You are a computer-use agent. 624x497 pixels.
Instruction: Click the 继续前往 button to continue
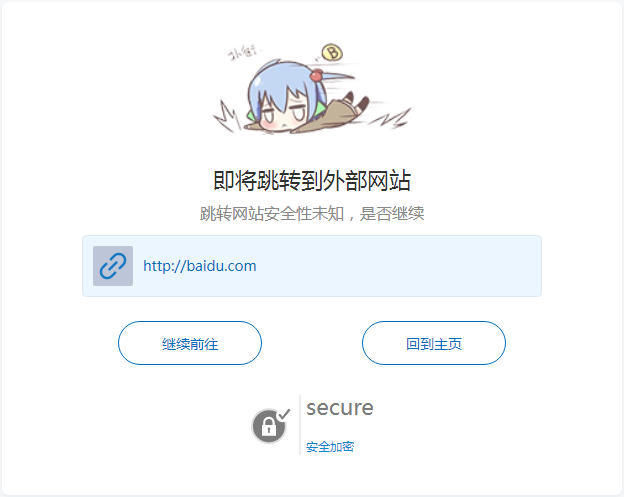(190, 343)
